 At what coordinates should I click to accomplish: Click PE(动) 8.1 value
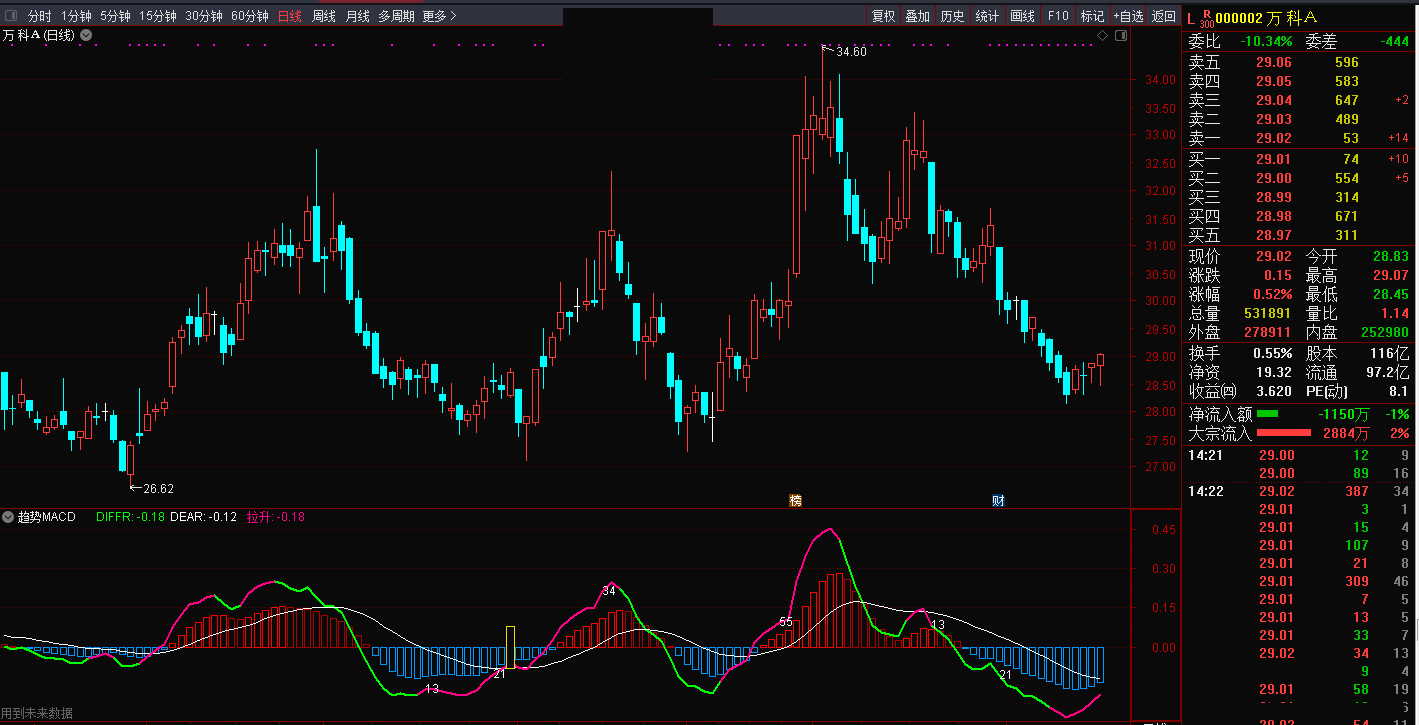(1399, 391)
